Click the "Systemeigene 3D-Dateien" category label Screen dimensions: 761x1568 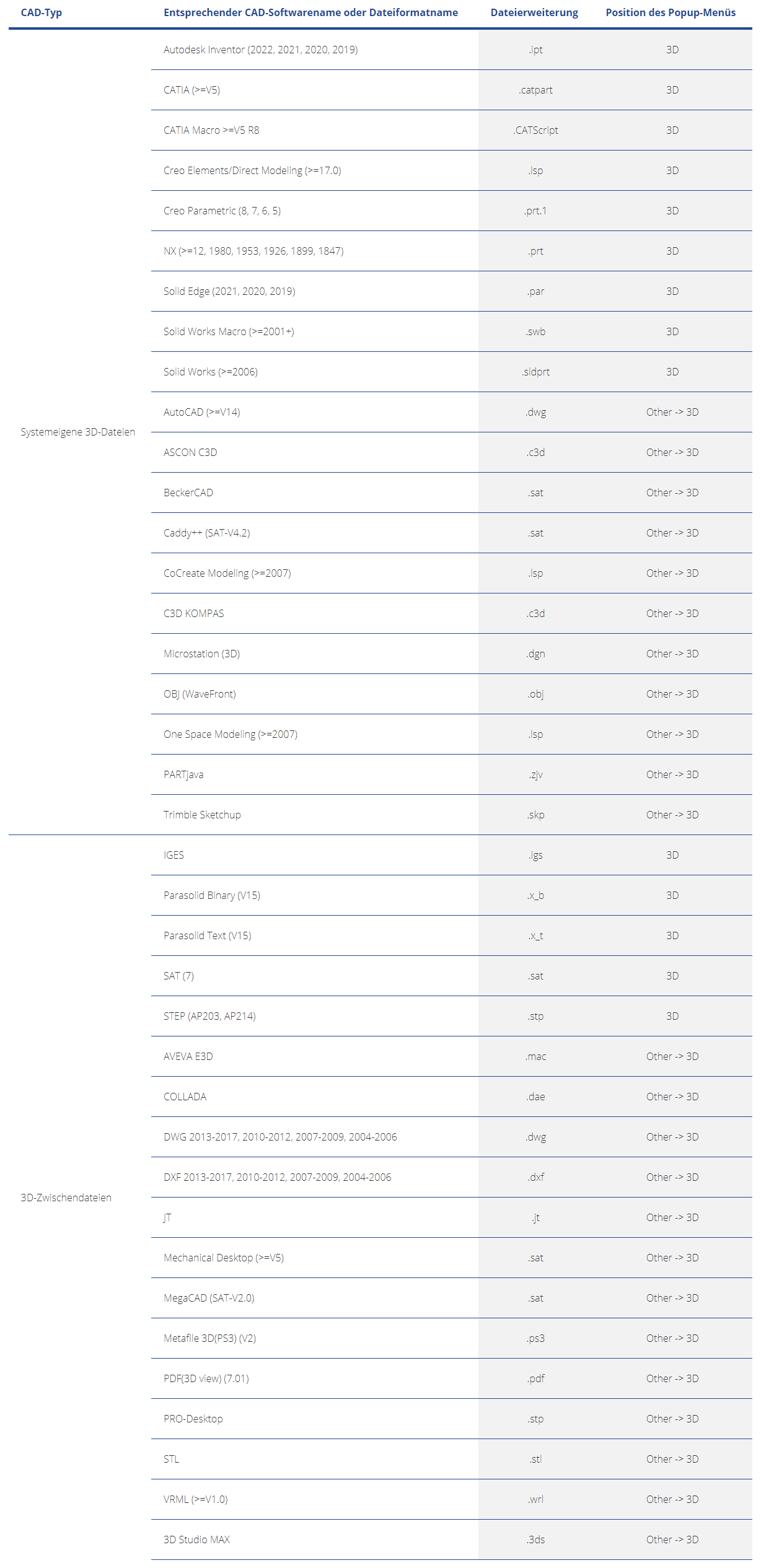[x=77, y=432]
